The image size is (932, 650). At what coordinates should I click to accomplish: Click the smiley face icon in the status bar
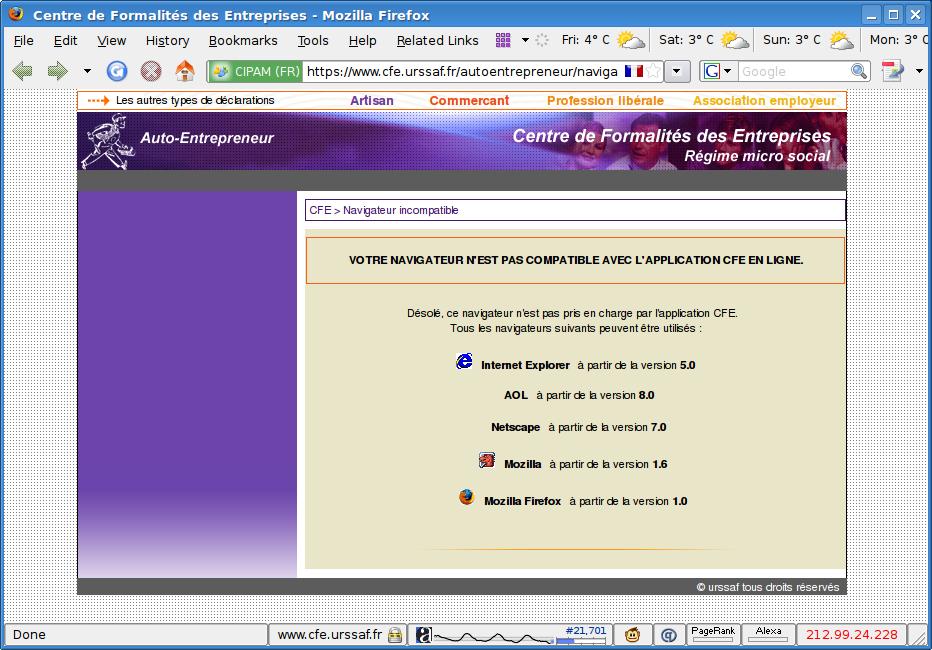point(633,634)
